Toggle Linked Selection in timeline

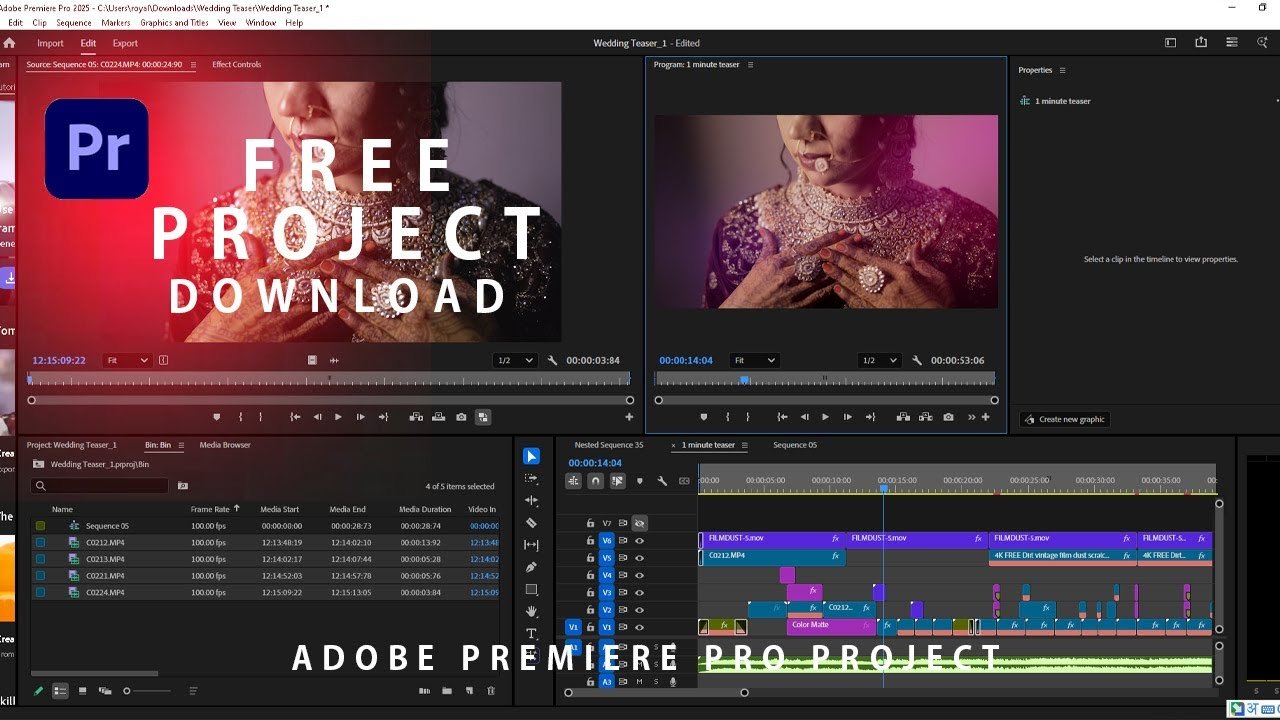click(617, 481)
